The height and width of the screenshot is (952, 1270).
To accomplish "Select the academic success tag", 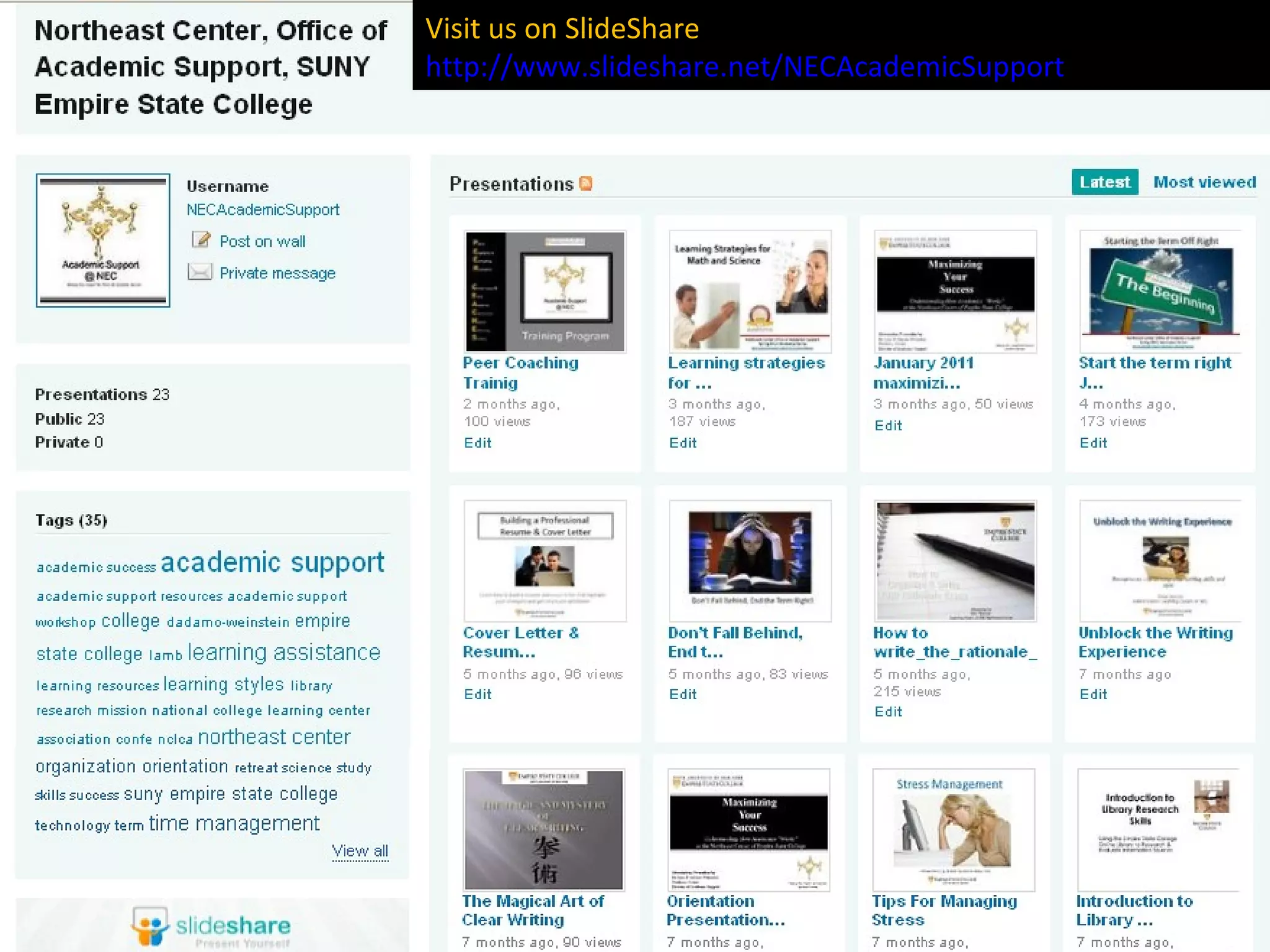I will [x=96, y=568].
